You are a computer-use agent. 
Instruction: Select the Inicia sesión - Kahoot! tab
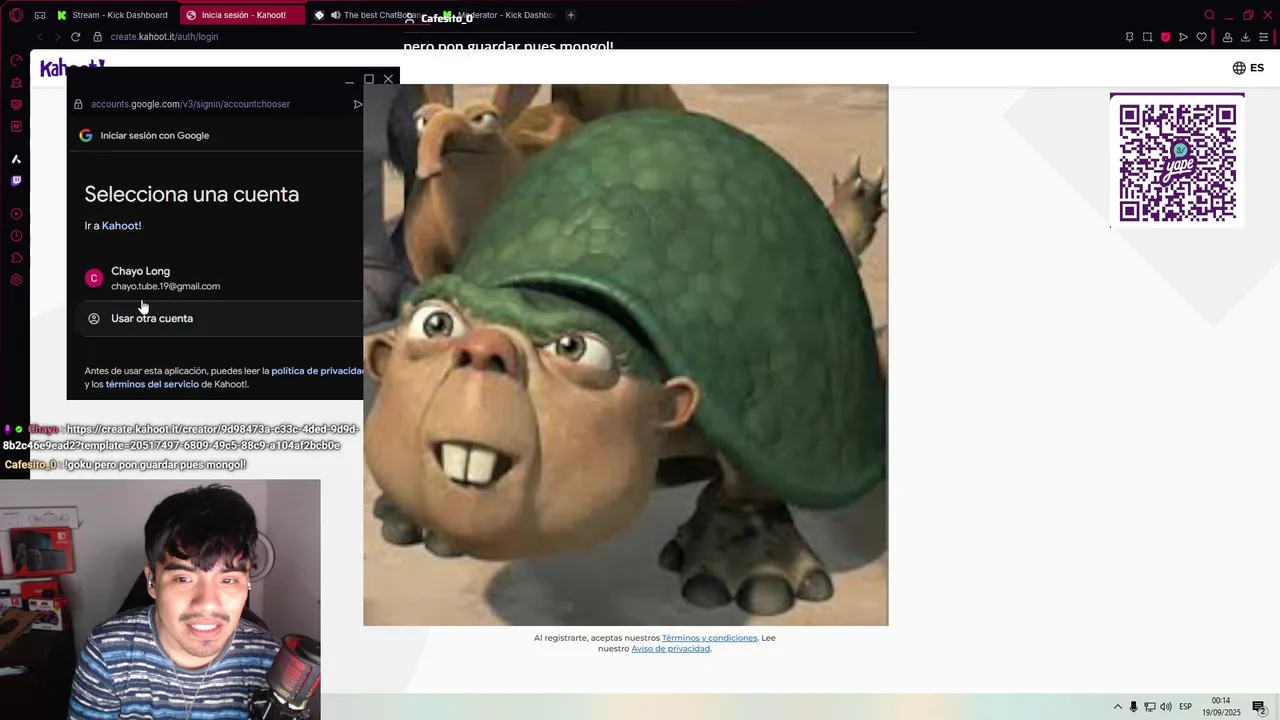[x=243, y=15]
